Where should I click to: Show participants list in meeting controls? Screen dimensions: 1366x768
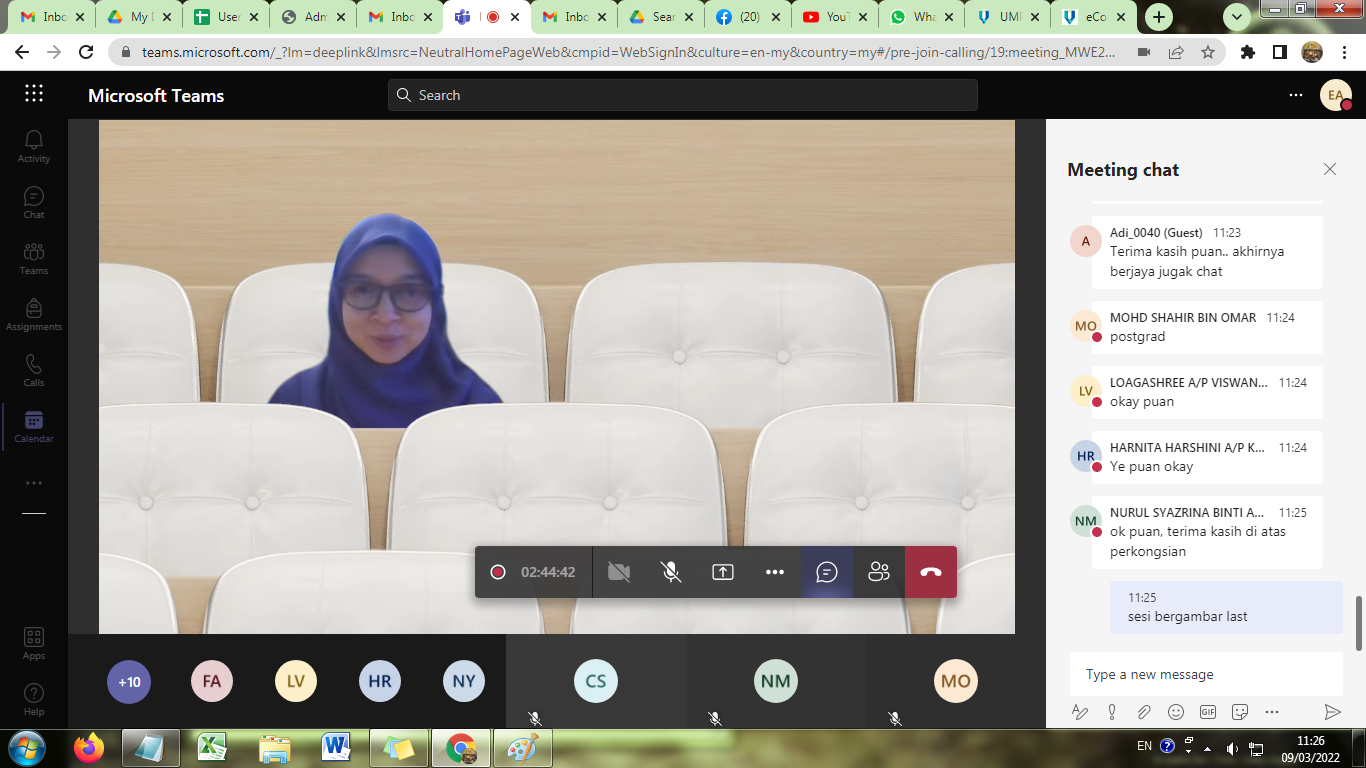pos(879,572)
